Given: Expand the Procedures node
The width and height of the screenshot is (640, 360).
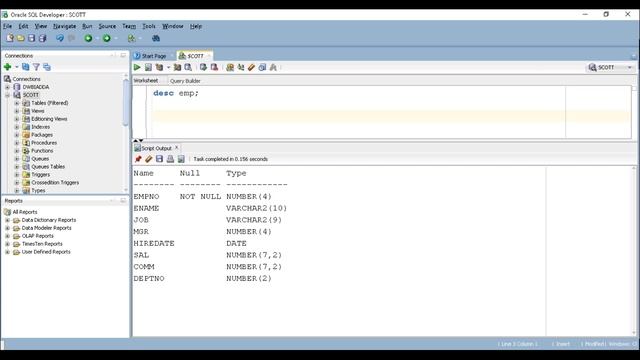Looking at the screenshot, I should 17,143.
